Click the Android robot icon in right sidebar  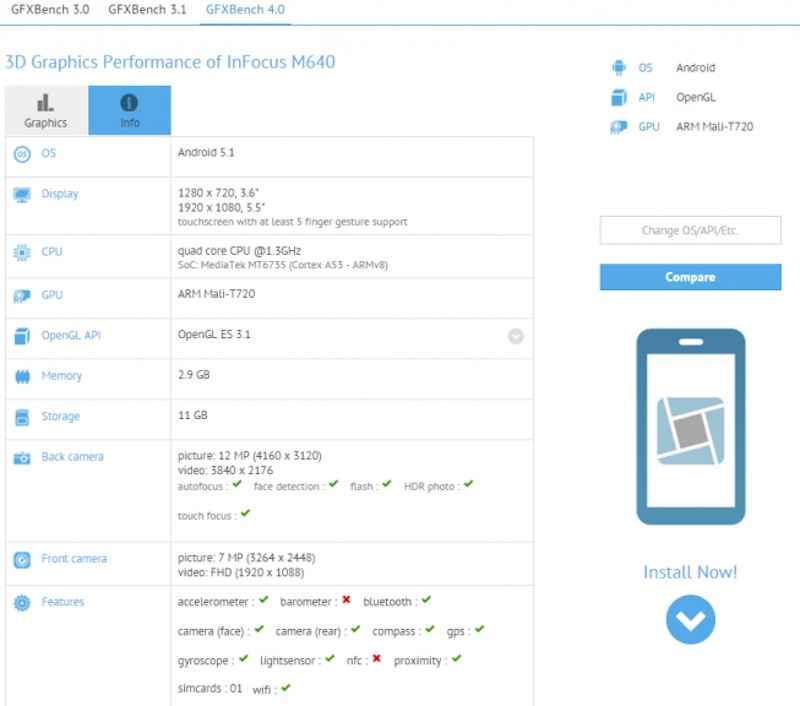click(x=621, y=67)
